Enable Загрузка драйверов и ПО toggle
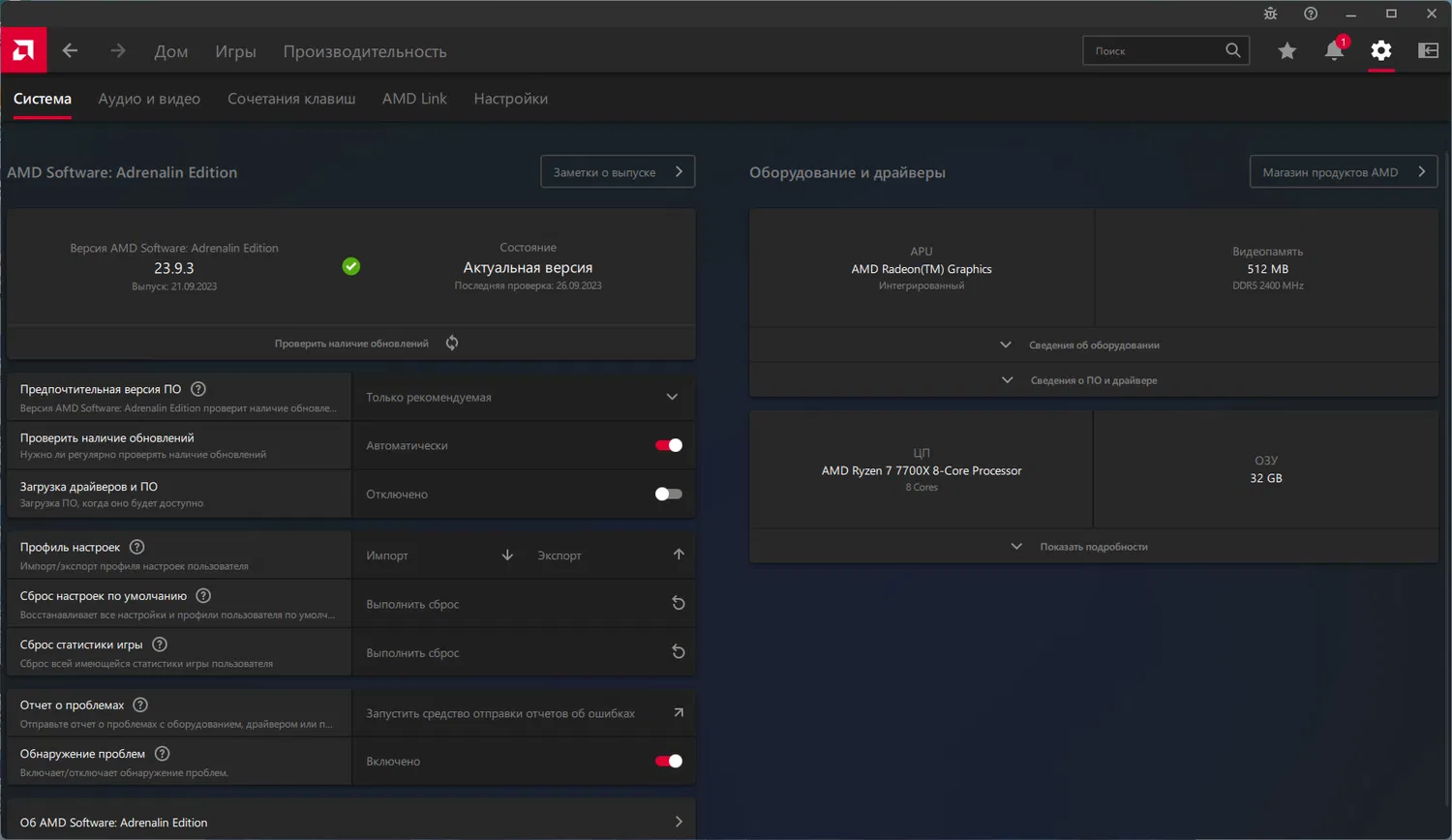The image size is (1452, 840). (668, 494)
